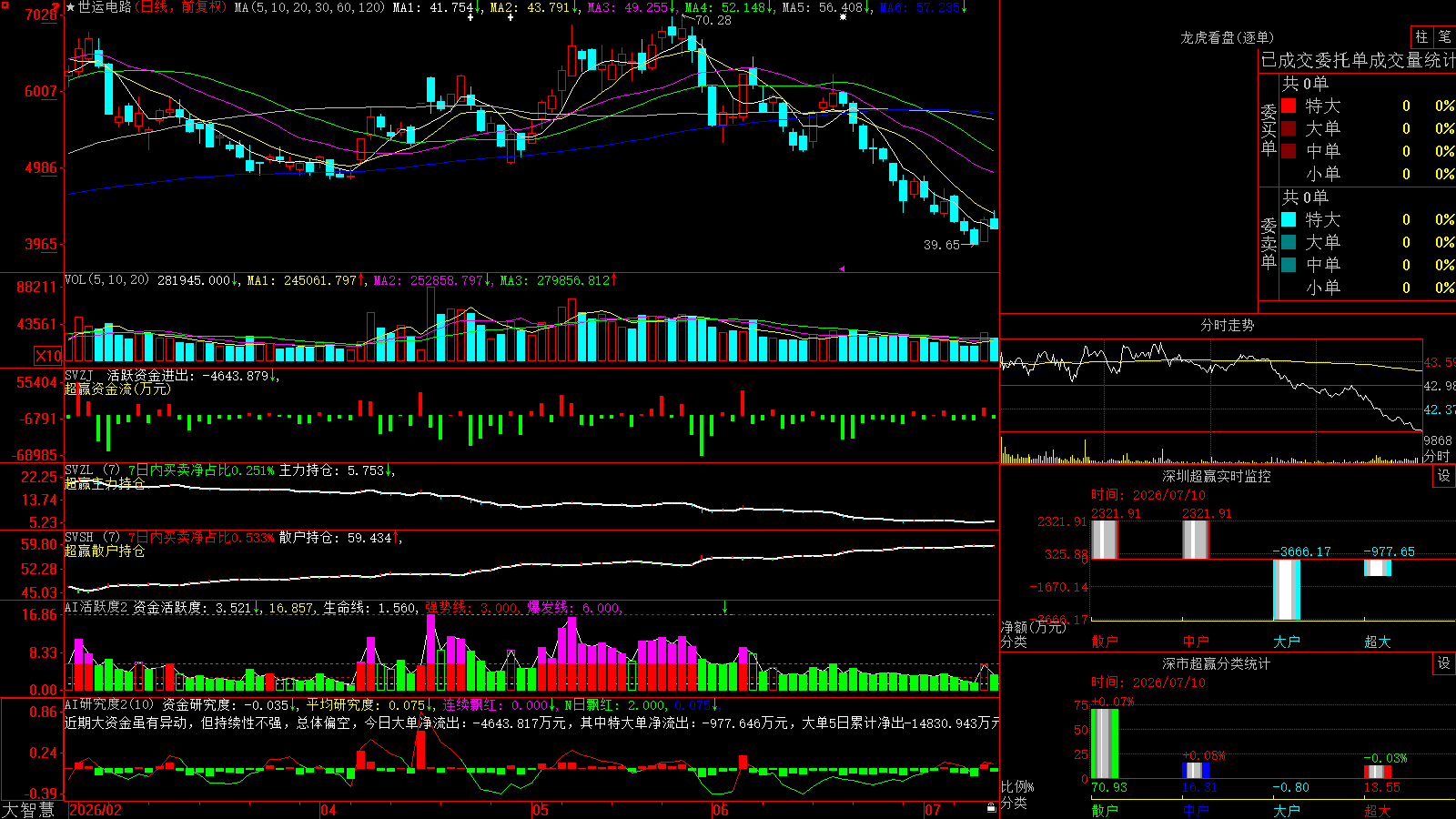Click the 近期大资金虽有异动 commentary line
The height and width of the screenshot is (819, 1456).
click(x=531, y=723)
